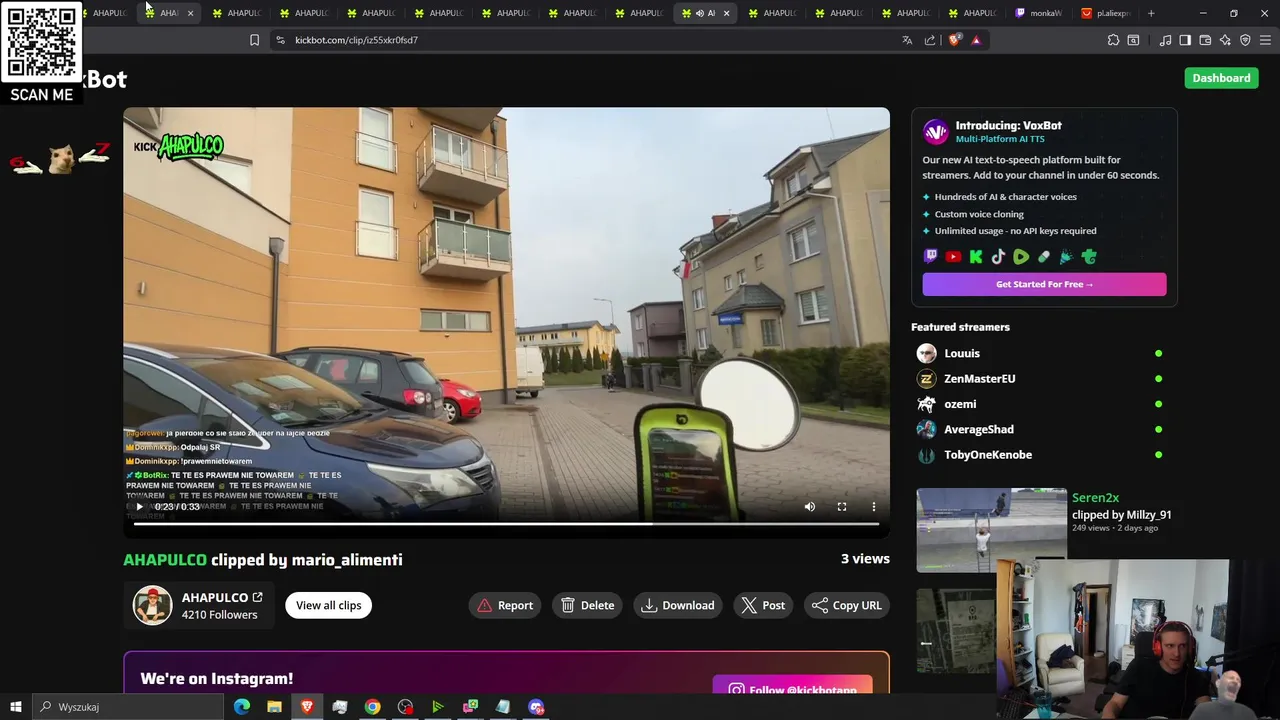Click the share page icon

click(930, 40)
